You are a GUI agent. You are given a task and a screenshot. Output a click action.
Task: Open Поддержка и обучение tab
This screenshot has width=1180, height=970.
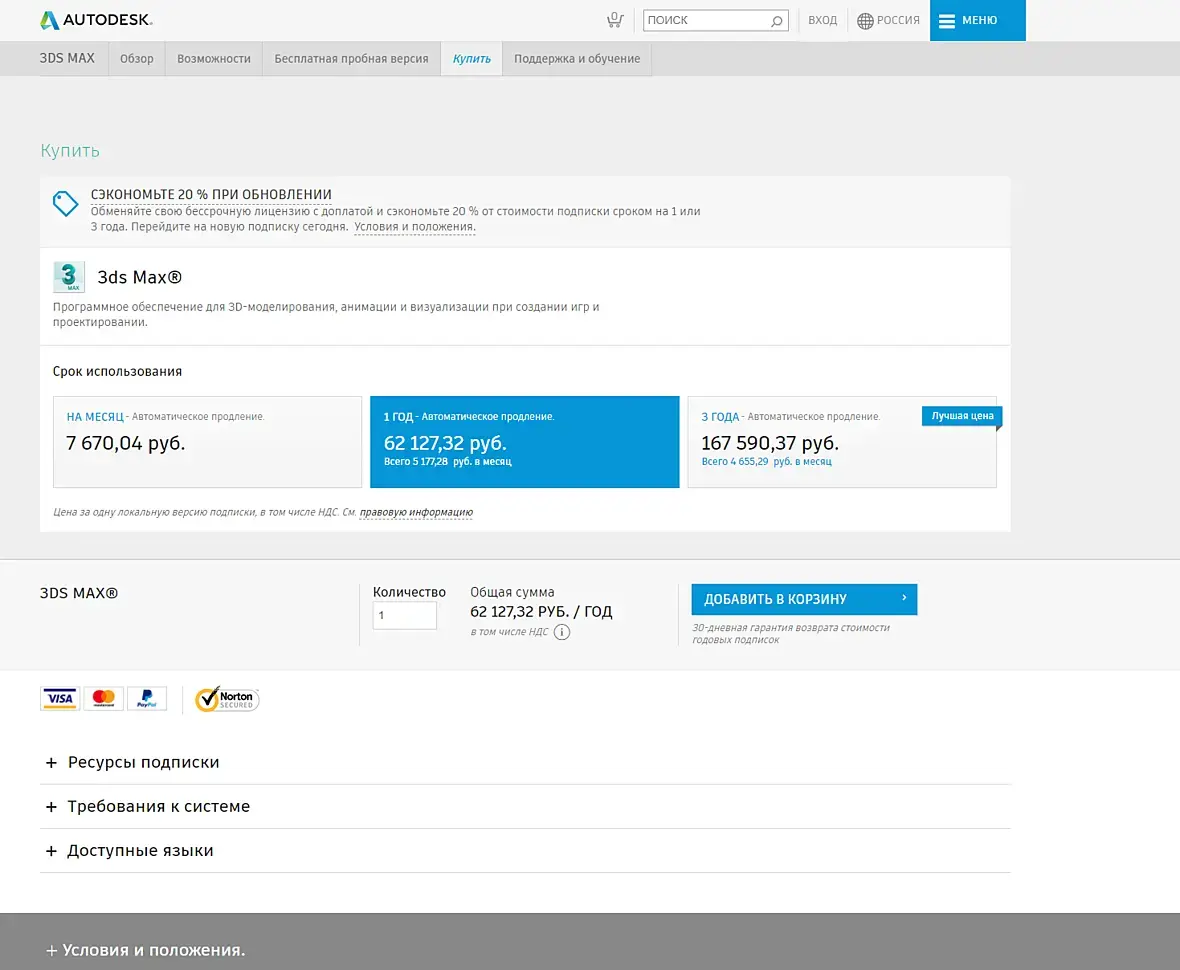point(577,59)
